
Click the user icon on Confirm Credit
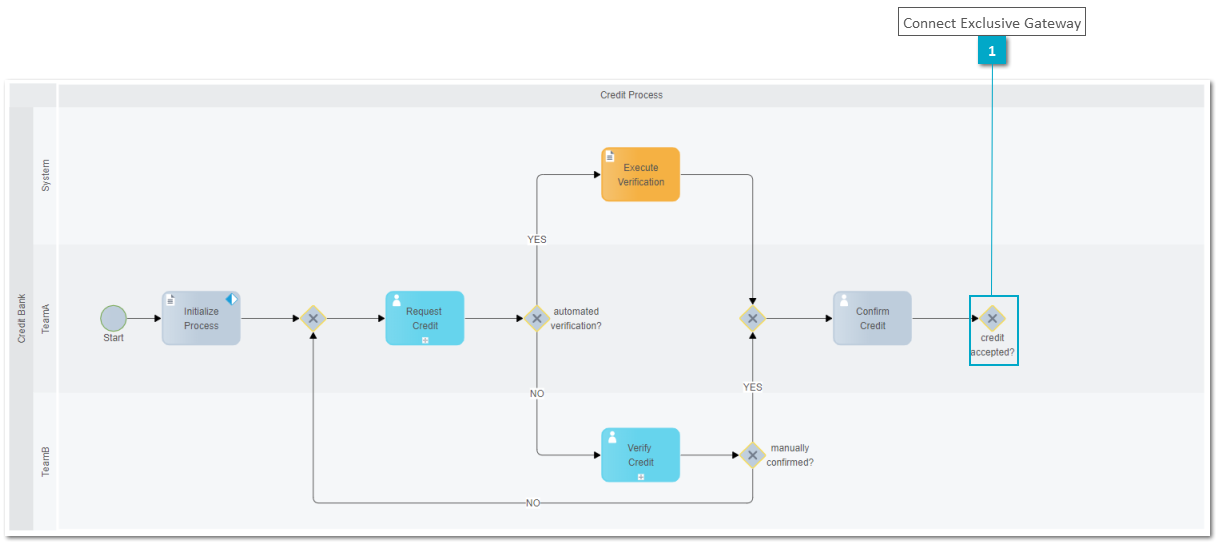(844, 300)
